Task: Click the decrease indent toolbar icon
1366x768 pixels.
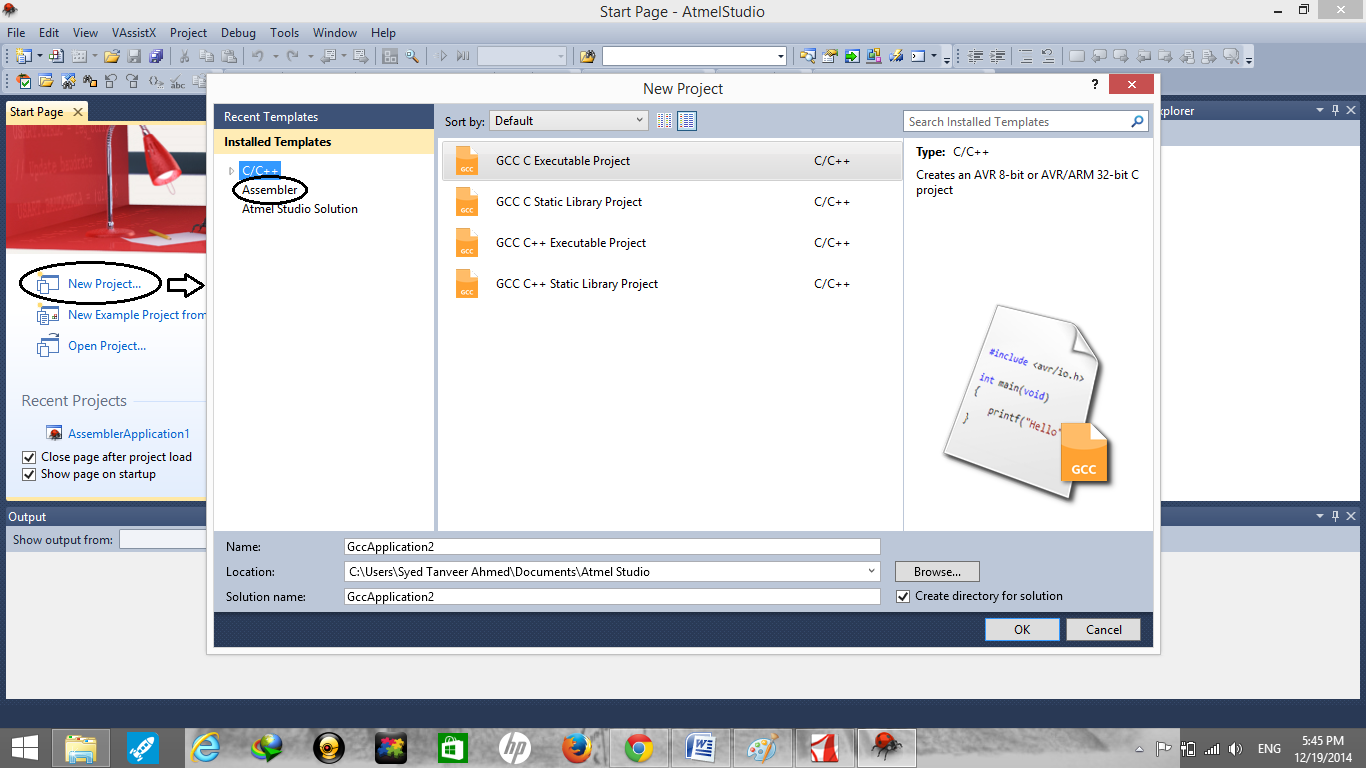Action: [975, 56]
